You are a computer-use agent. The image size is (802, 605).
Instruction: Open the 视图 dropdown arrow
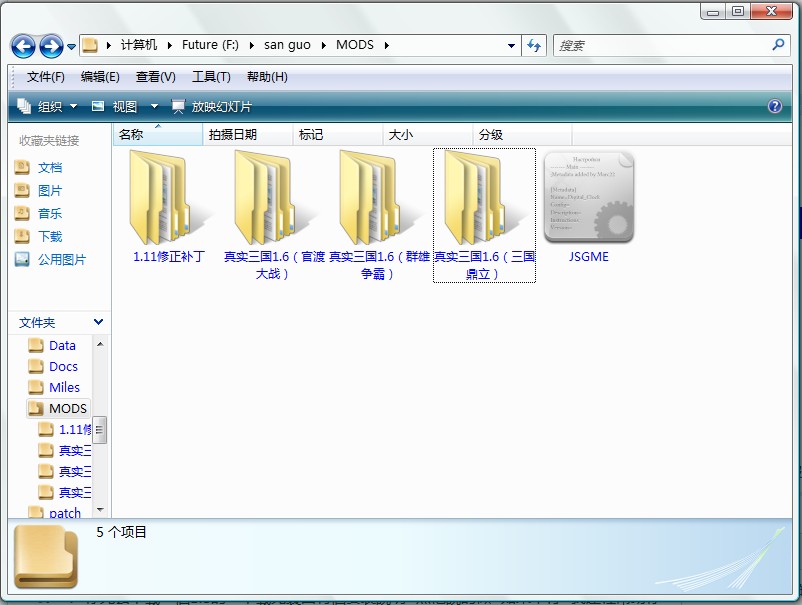click(x=154, y=107)
